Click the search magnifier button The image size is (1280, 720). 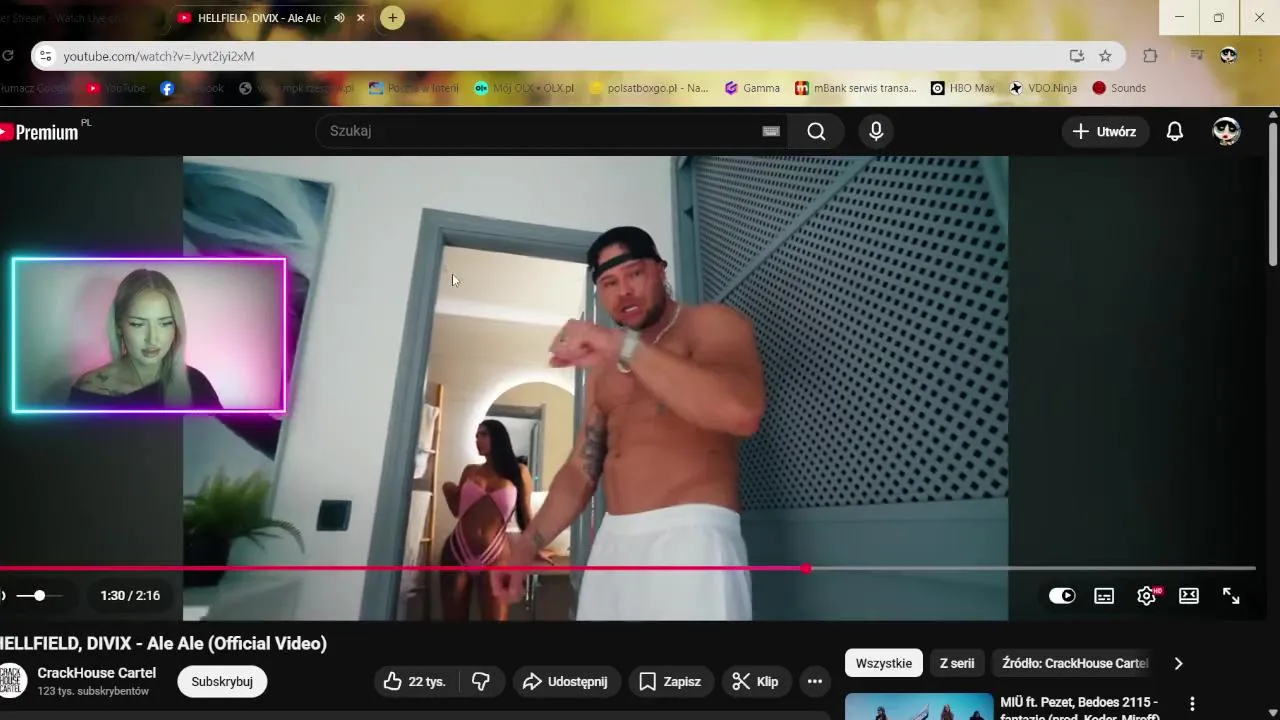(816, 131)
